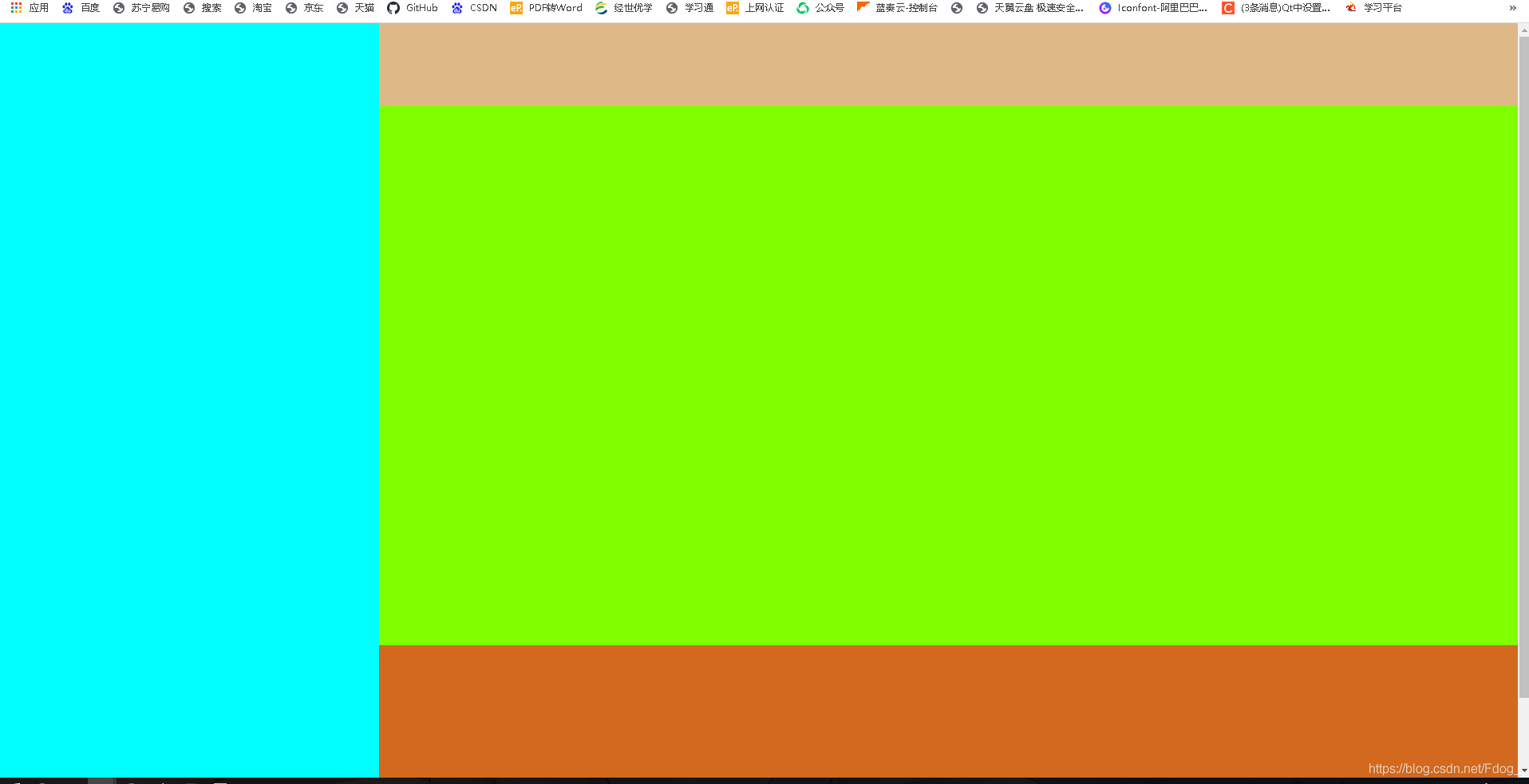
Task: Click the CSDN bookmark icon
Action: [457, 7]
